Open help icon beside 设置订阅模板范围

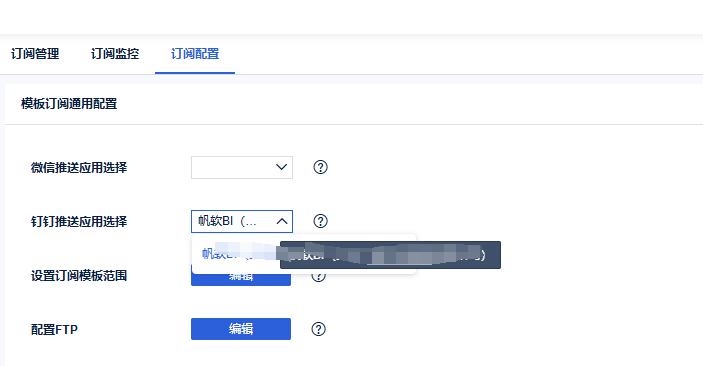pos(318,277)
